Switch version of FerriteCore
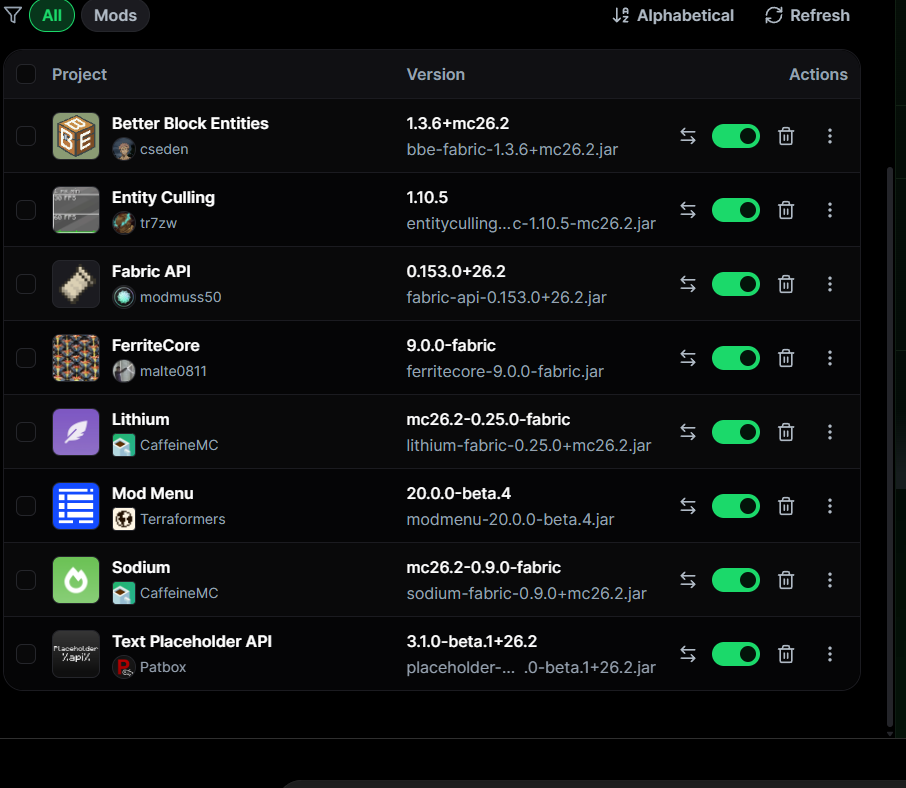The image size is (906, 788). click(688, 358)
